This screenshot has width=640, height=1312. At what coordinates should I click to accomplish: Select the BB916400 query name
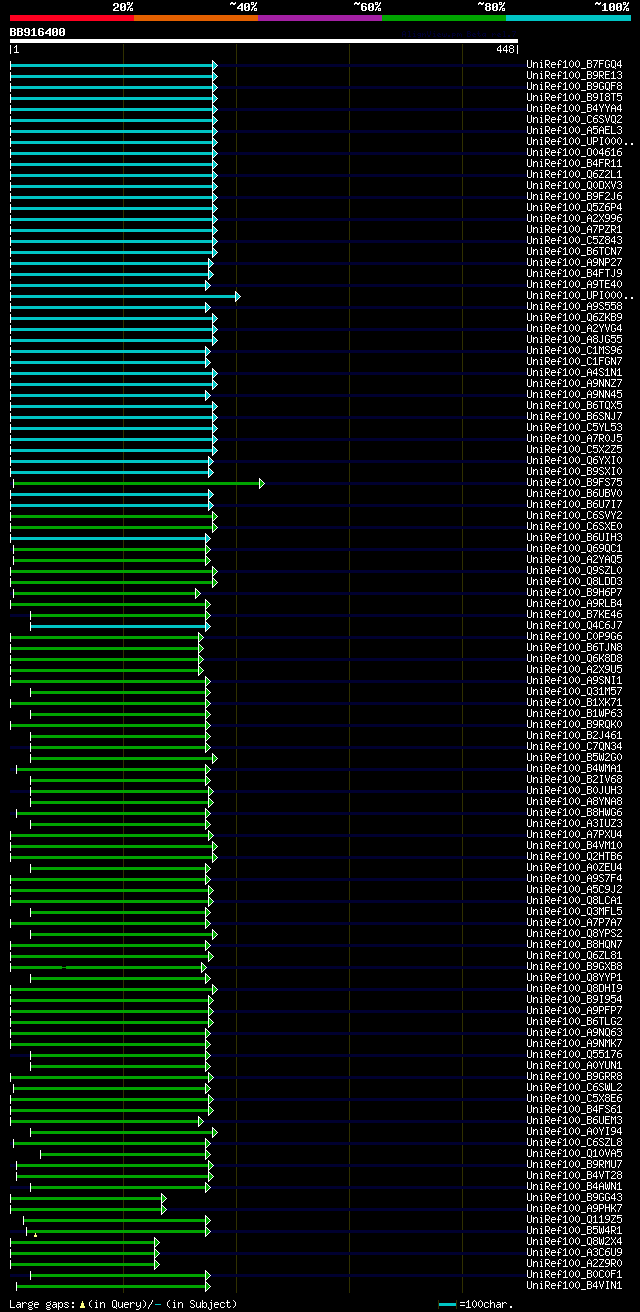(x=38, y=32)
